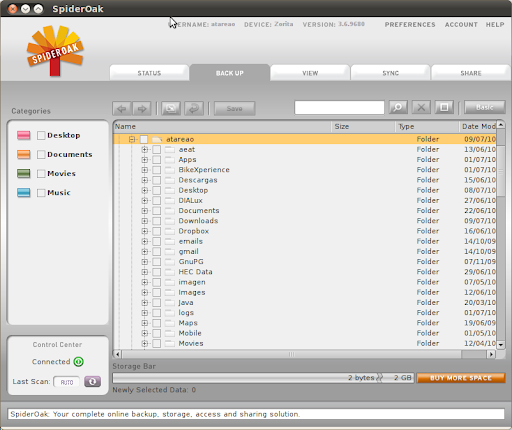Check the Music category checkbox
This screenshot has height=430, width=512.
point(41,193)
